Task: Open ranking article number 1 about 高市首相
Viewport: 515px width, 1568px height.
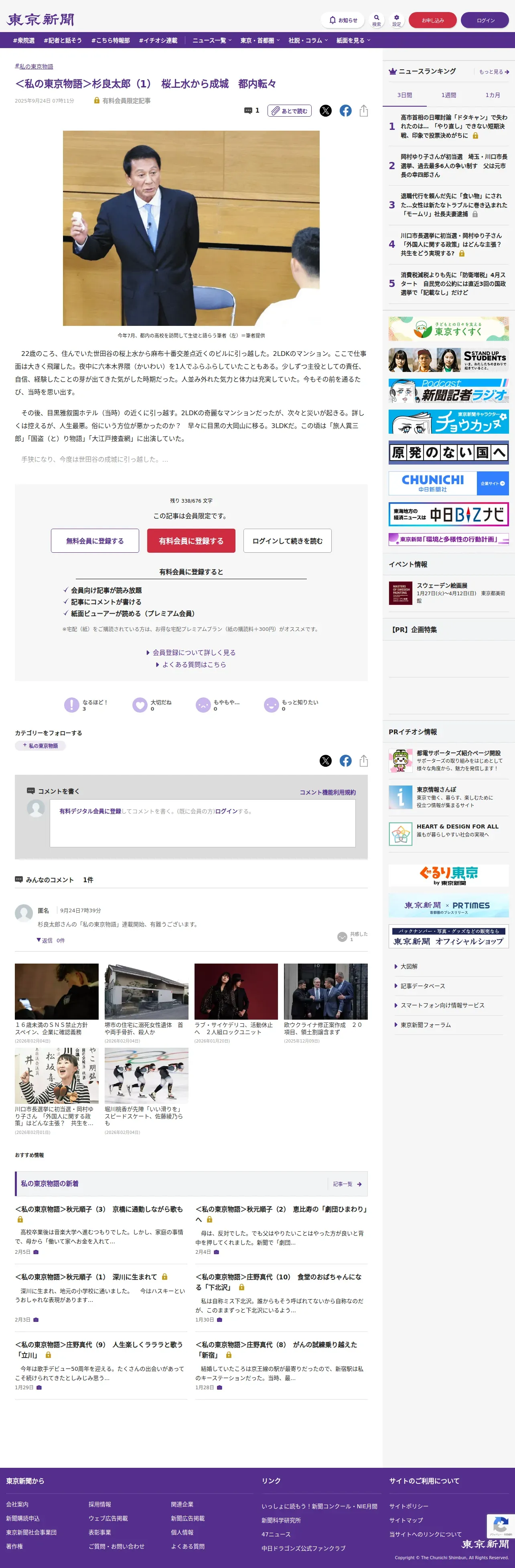Action: point(454,127)
